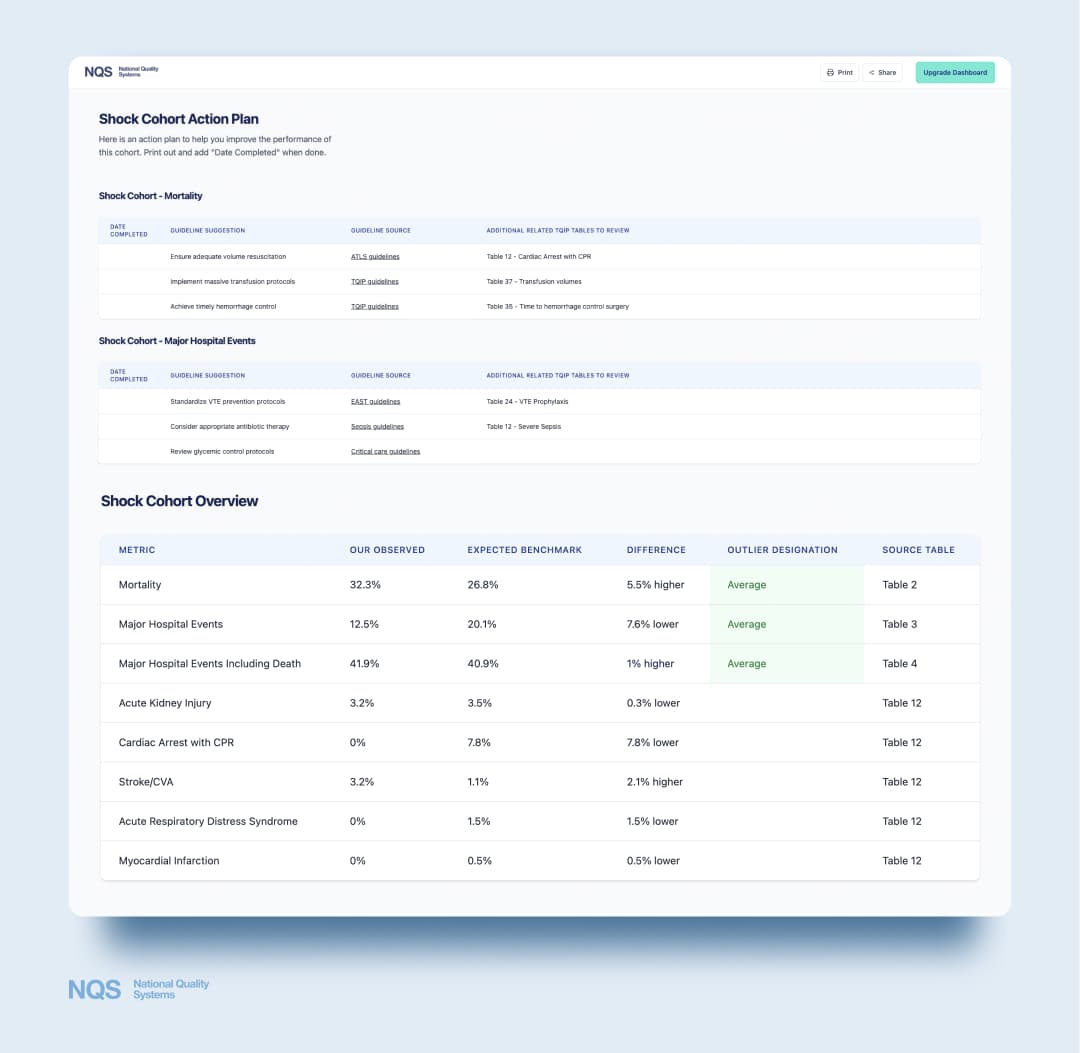Visit the Critical care guidelines link
This screenshot has width=1080, height=1053.
click(385, 452)
